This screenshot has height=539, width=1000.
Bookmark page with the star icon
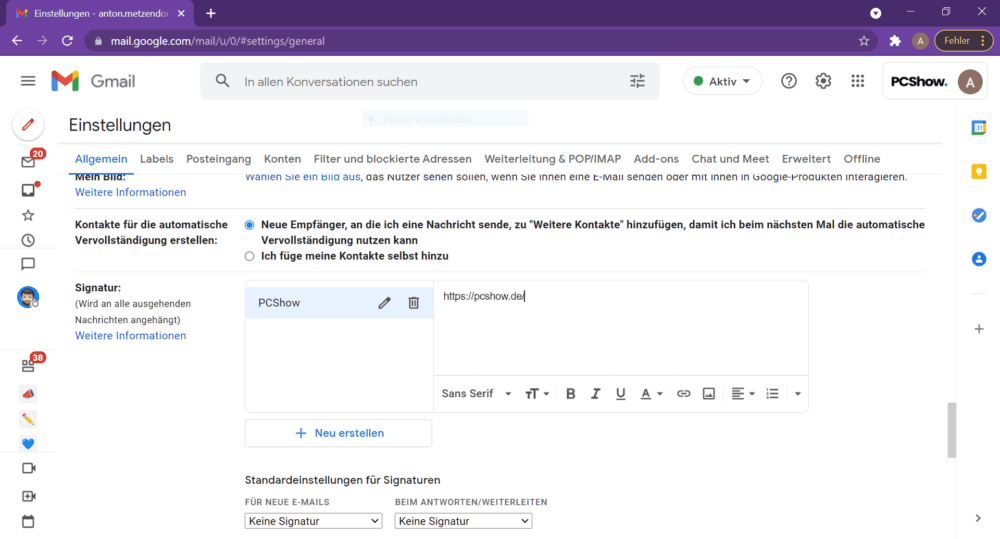[864, 41]
